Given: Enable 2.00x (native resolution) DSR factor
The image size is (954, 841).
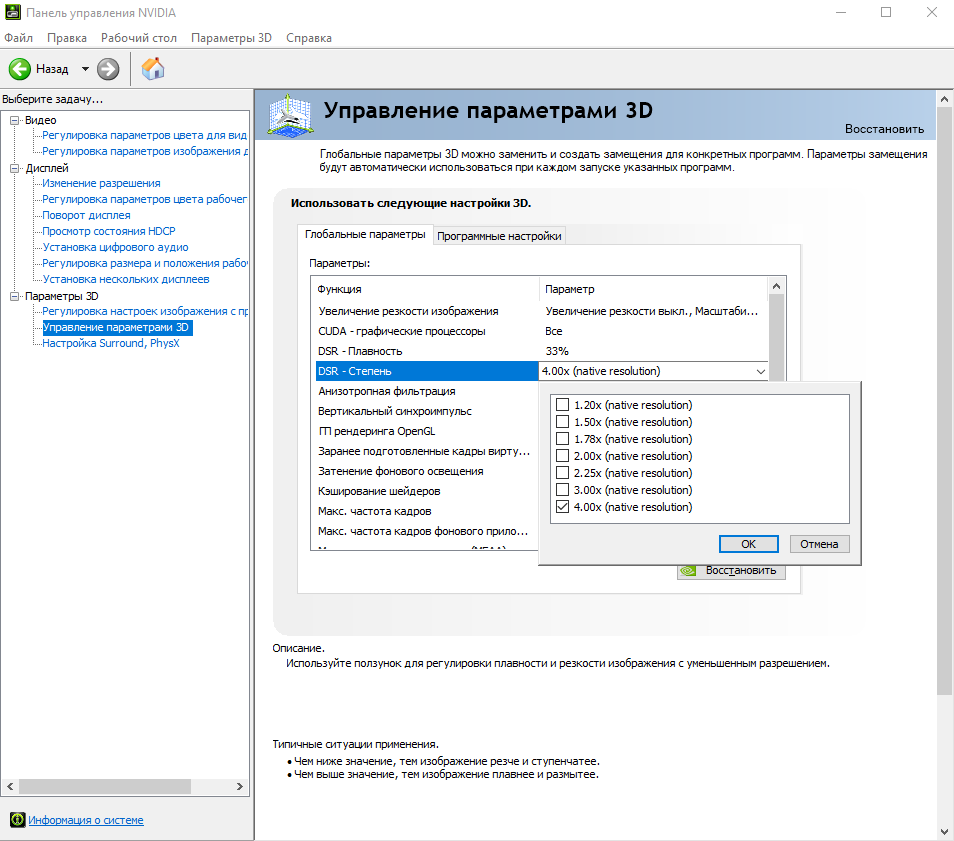Looking at the screenshot, I should click(563, 456).
